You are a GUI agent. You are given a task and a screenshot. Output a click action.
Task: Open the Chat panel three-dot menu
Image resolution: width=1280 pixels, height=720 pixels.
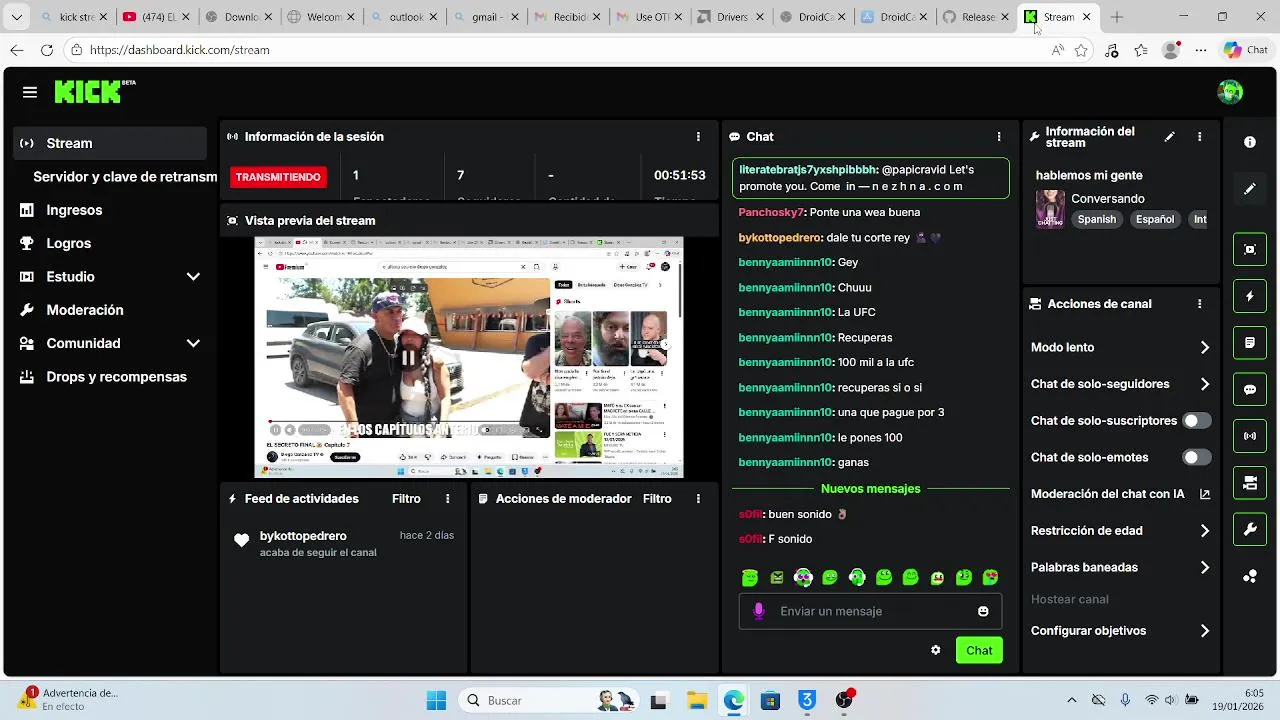998,137
